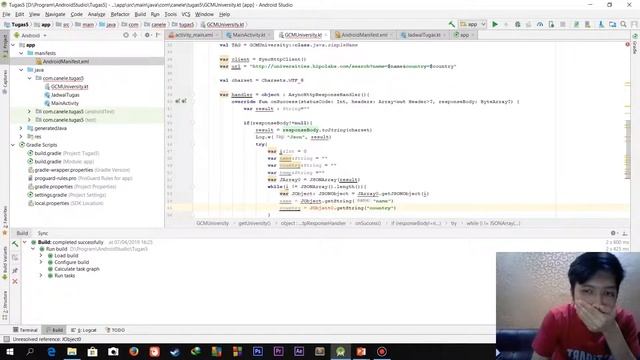This screenshot has width=640, height=360.
Task: Open the Terminal tool window
Action: [x=25, y=330]
